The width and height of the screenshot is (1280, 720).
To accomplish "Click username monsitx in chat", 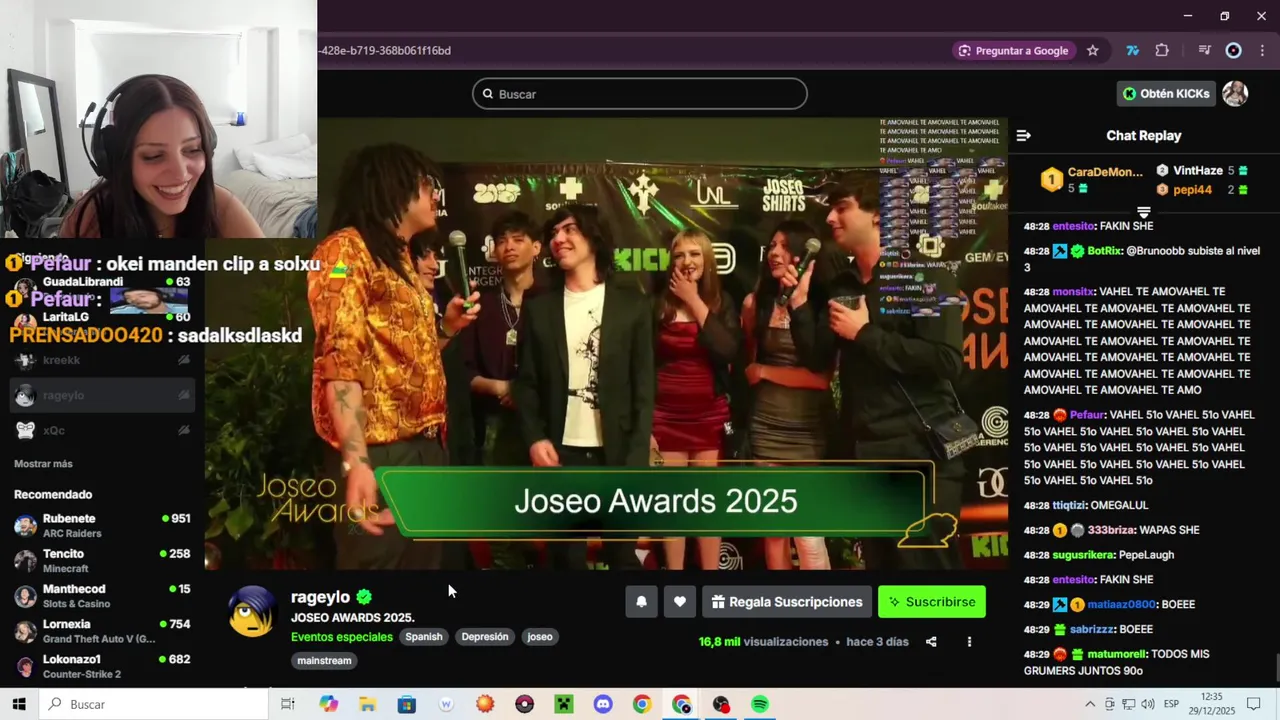I will [1072, 292].
